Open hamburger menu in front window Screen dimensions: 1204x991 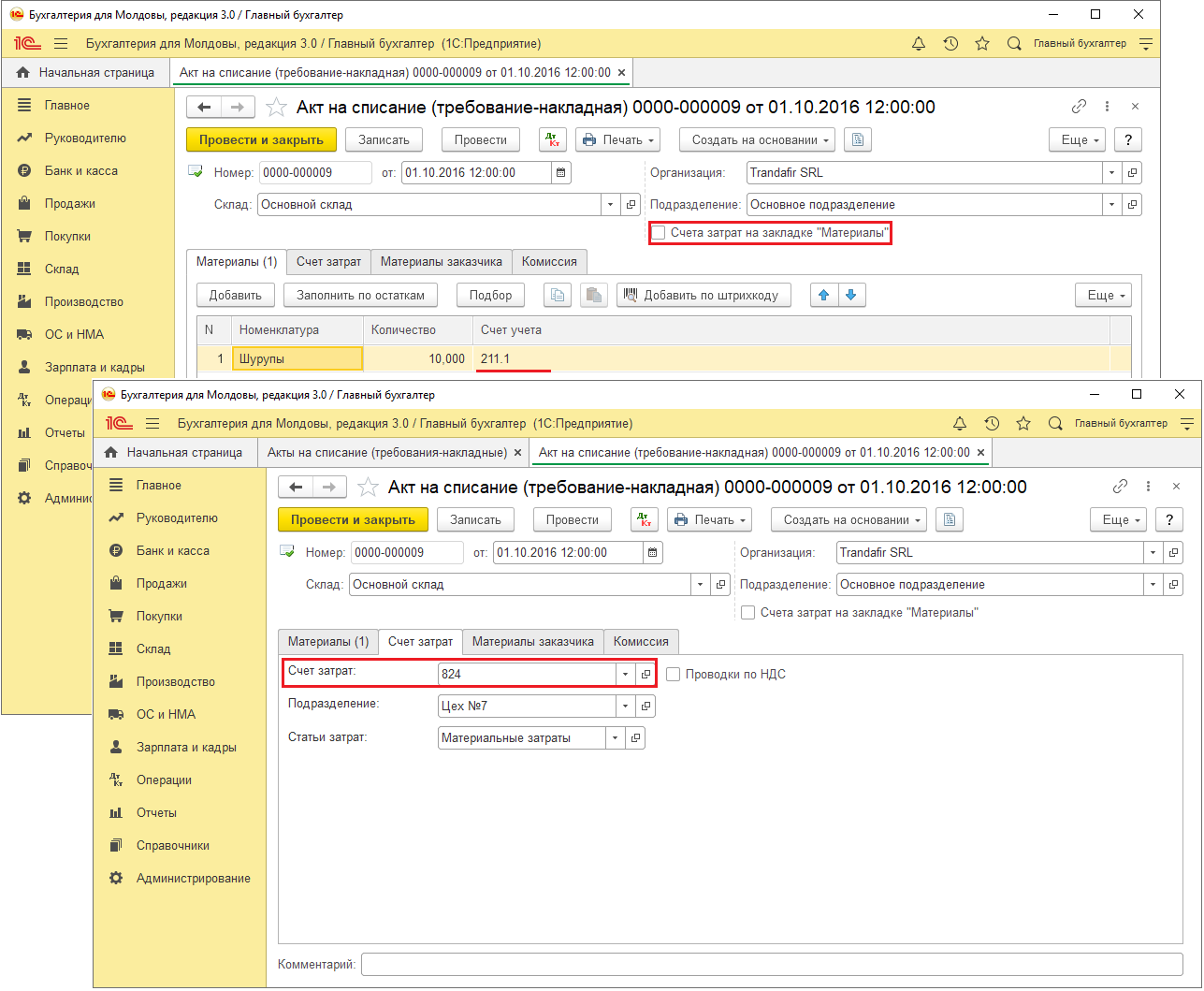[152, 423]
